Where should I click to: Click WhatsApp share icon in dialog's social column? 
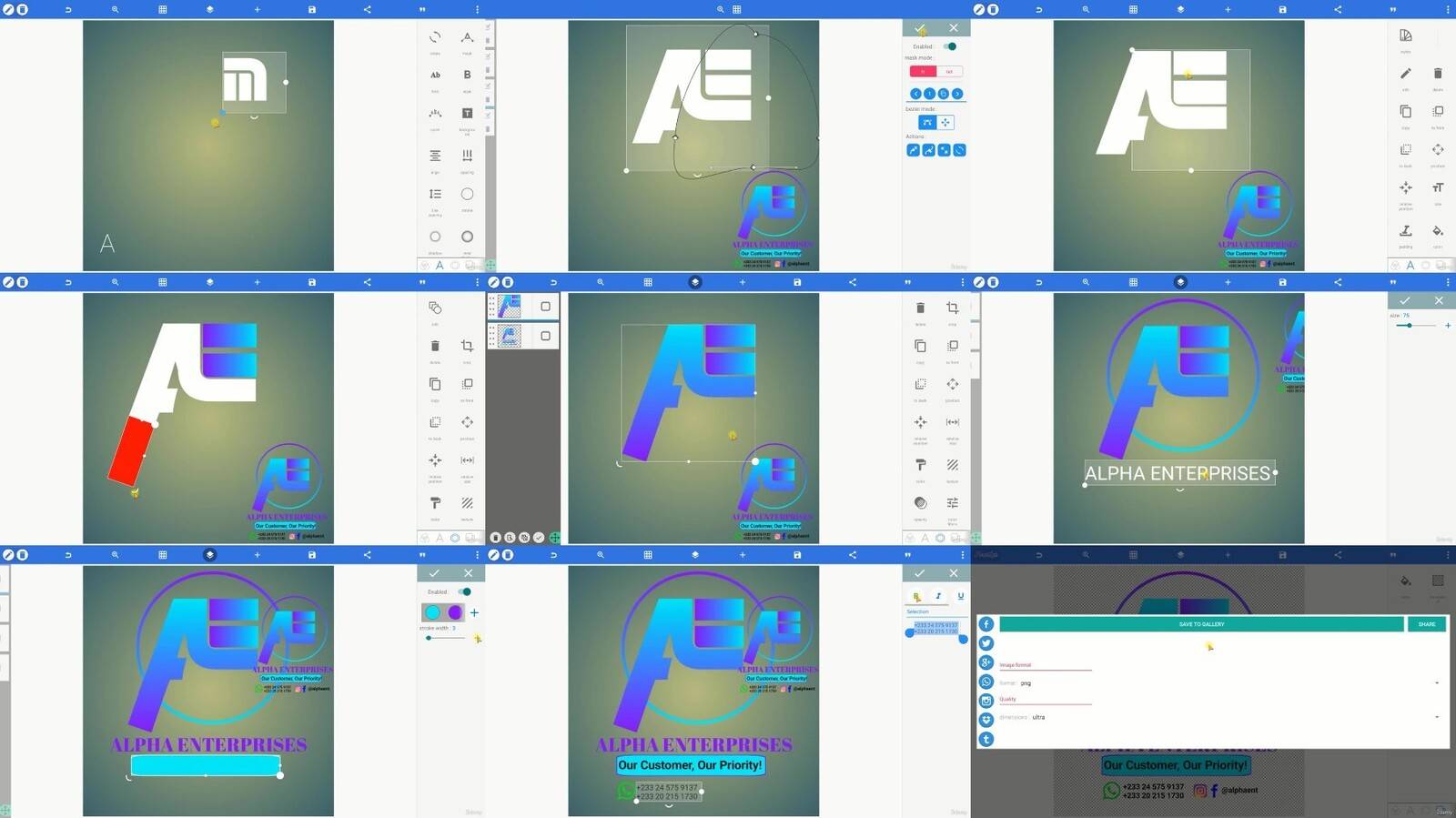coord(986,682)
